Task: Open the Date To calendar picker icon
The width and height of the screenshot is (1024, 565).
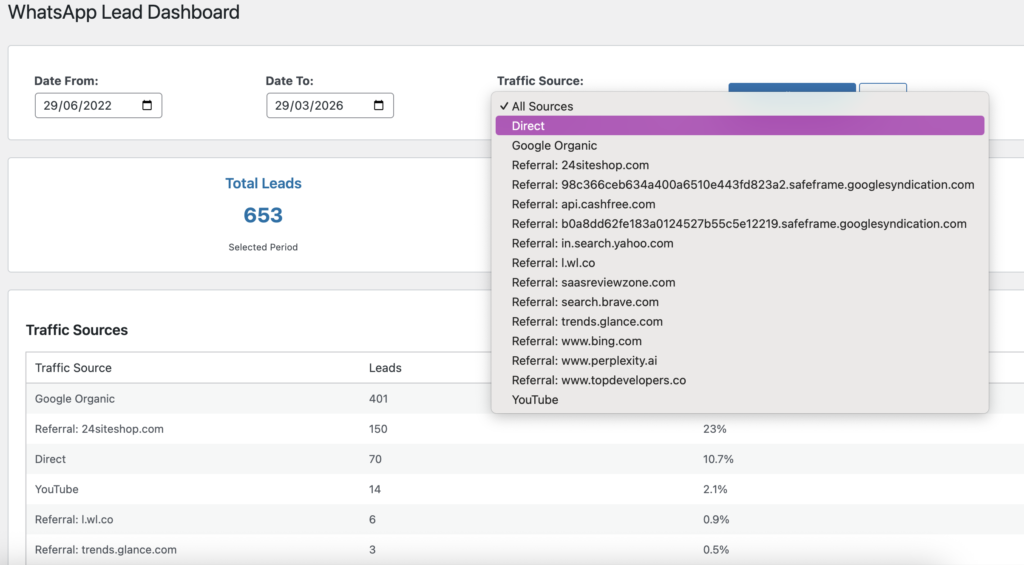Action: [379, 106]
